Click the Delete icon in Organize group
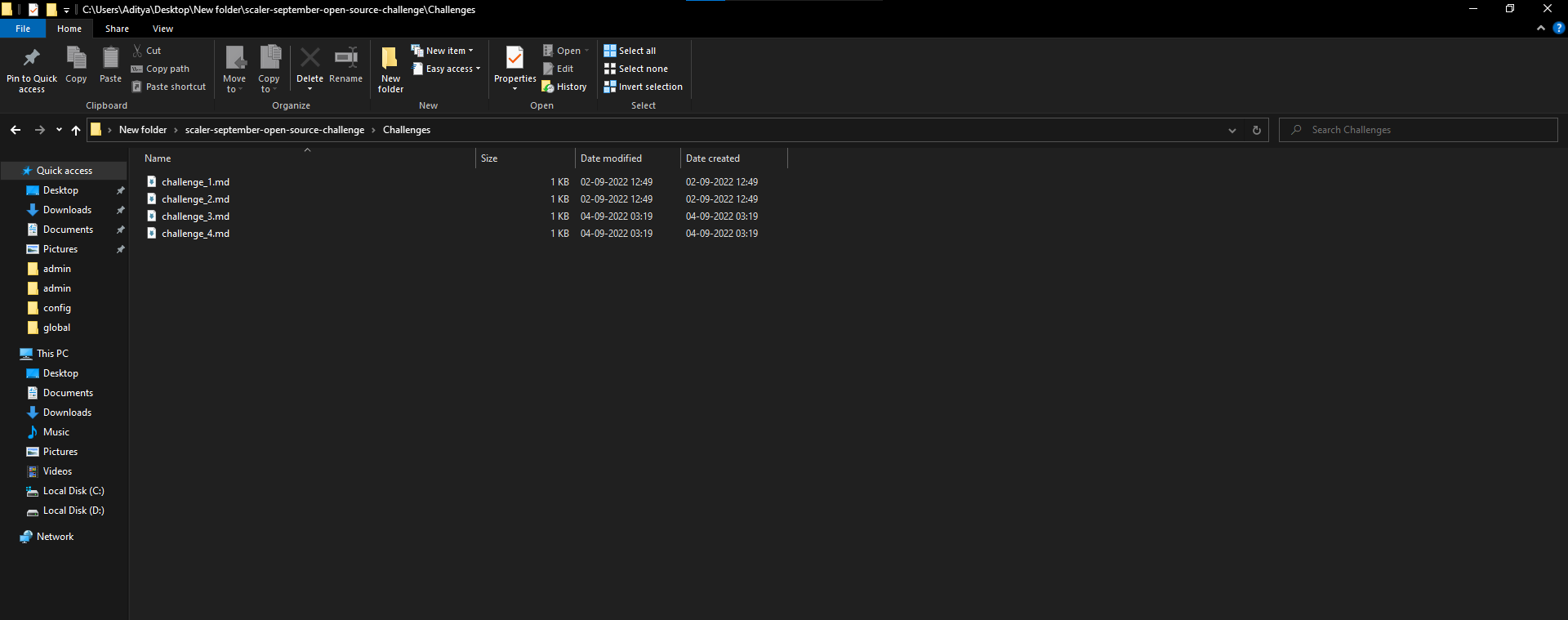 click(310, 58)
